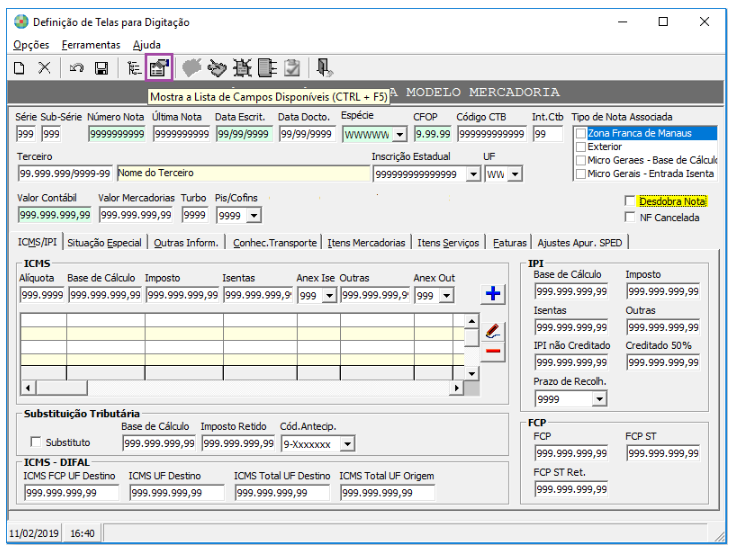The width and height of the screenshot is (733, 549).
Task: Enable the Desdobra Nota checkbox
Action: click(x=630, y=201)
